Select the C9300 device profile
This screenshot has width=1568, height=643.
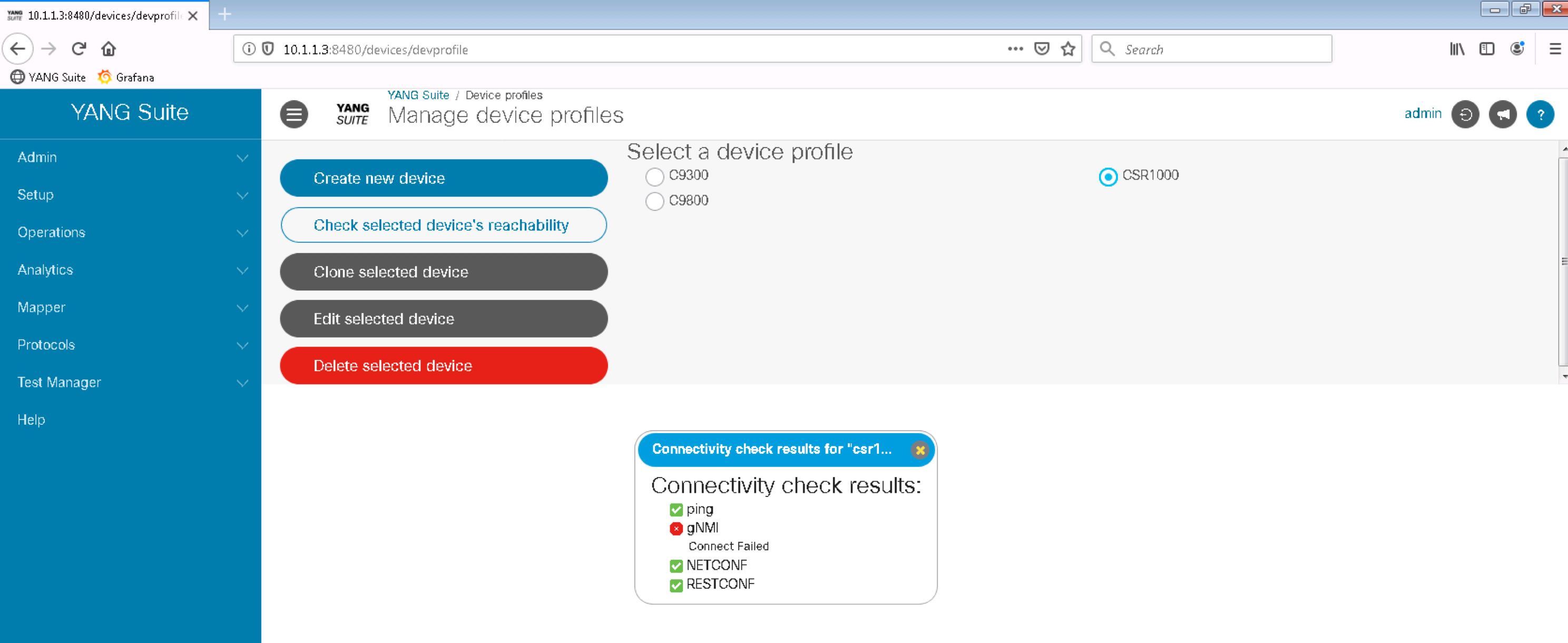coord(654,177)
